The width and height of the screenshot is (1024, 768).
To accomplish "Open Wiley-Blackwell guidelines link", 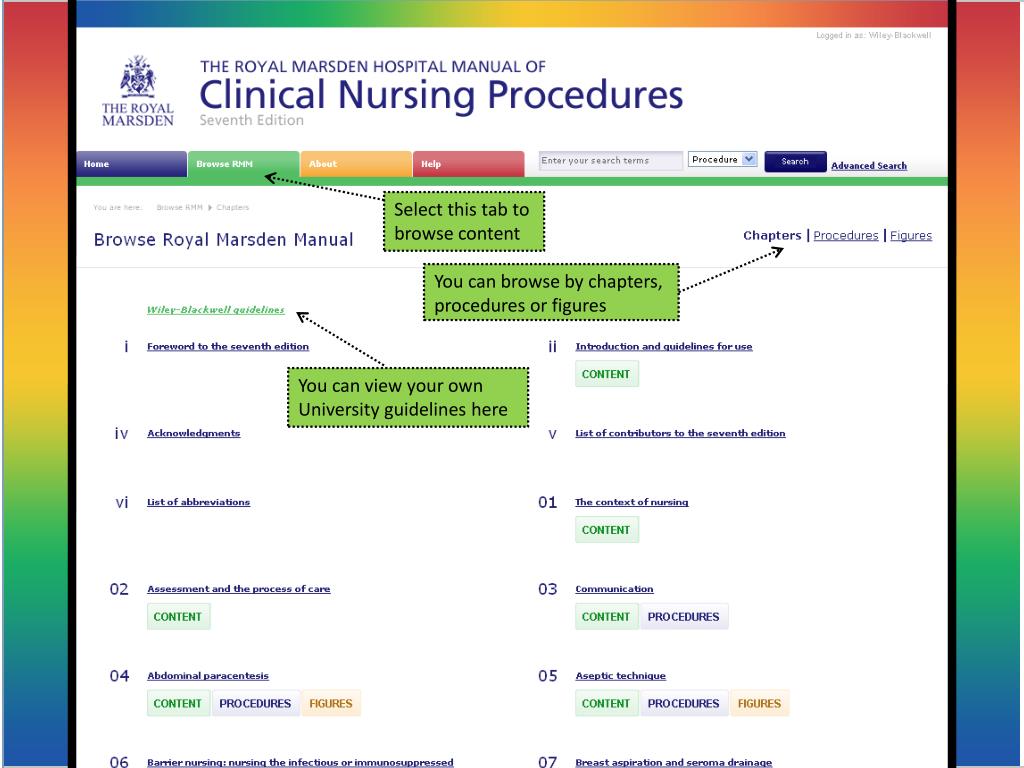I will (216, 310).
